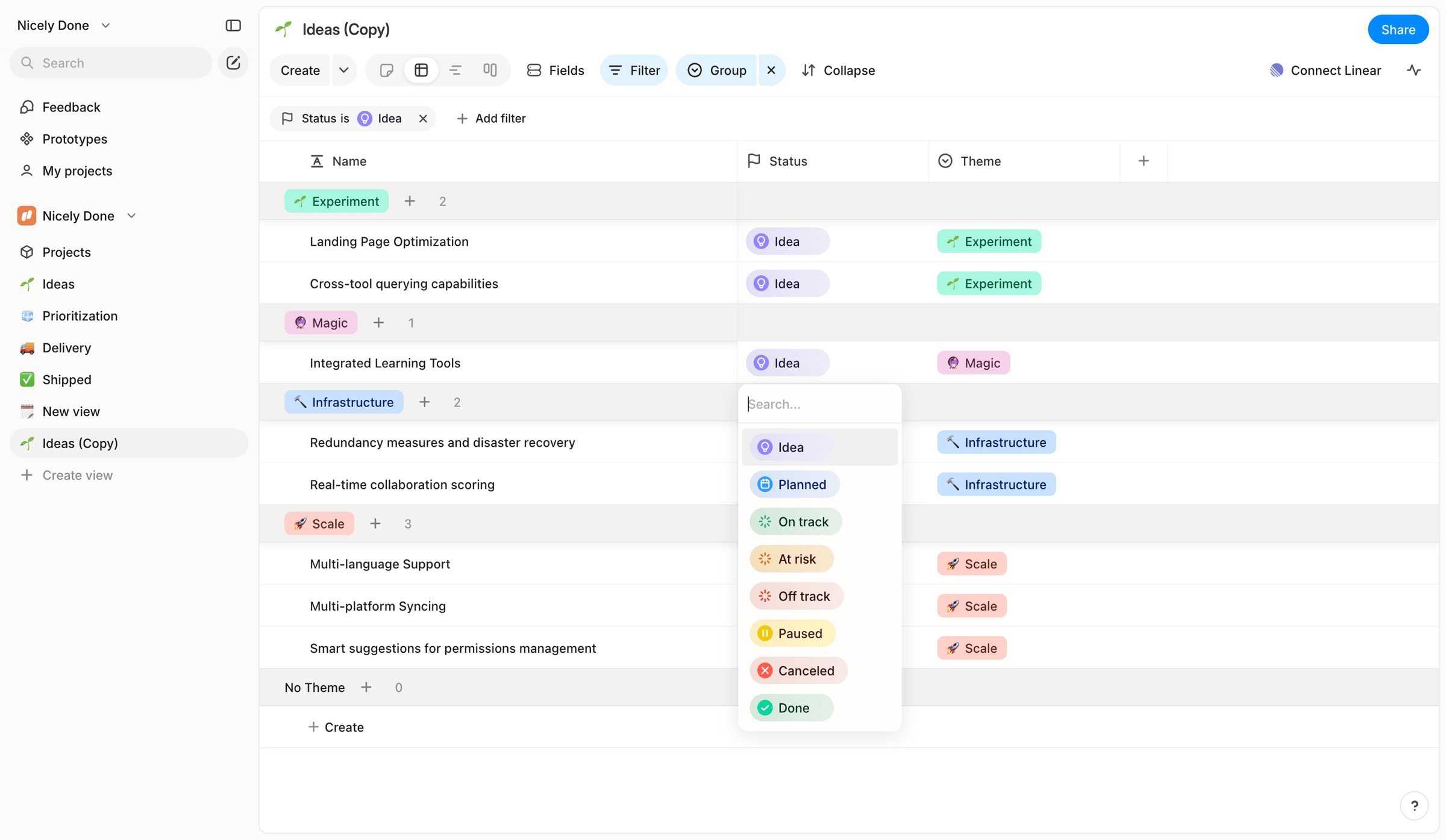Image resolution: width=1446 pixels, height=840 pixels.
Task: Add item to No Theme group
Action: (x=366, y=688)
